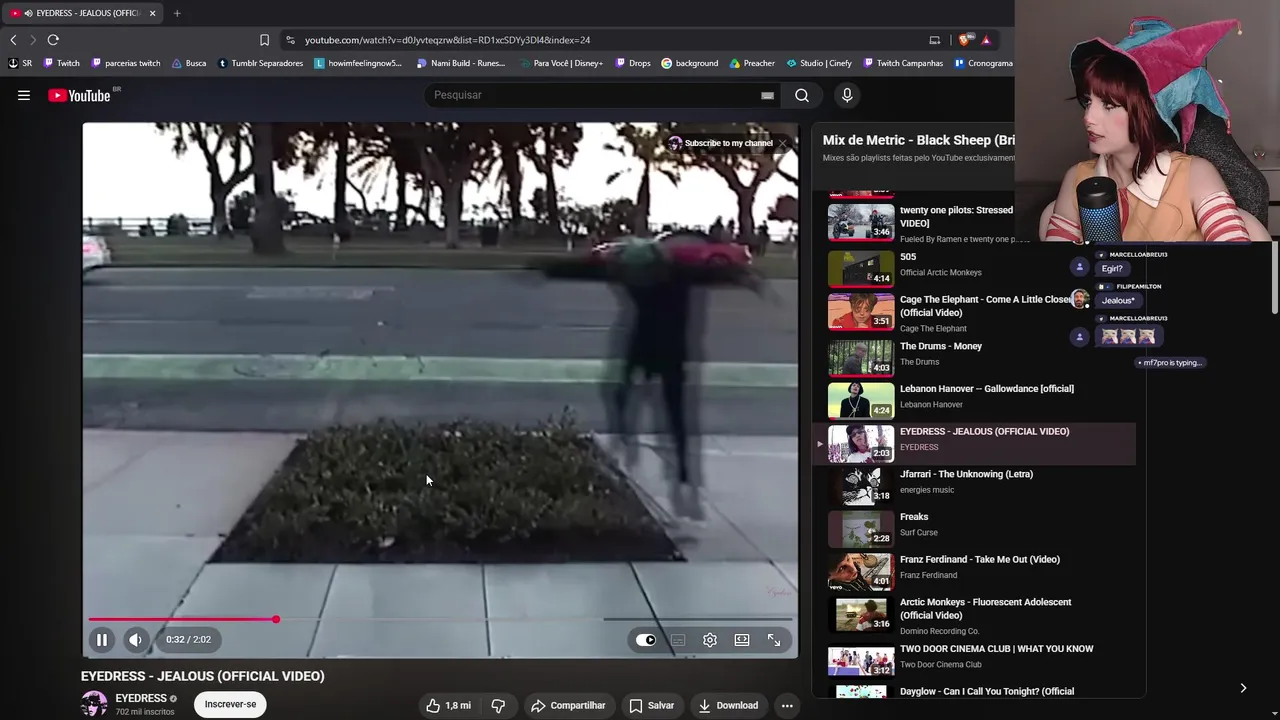
Task: Open the YouTube guide hamburger menu
Action: point(24,95)
